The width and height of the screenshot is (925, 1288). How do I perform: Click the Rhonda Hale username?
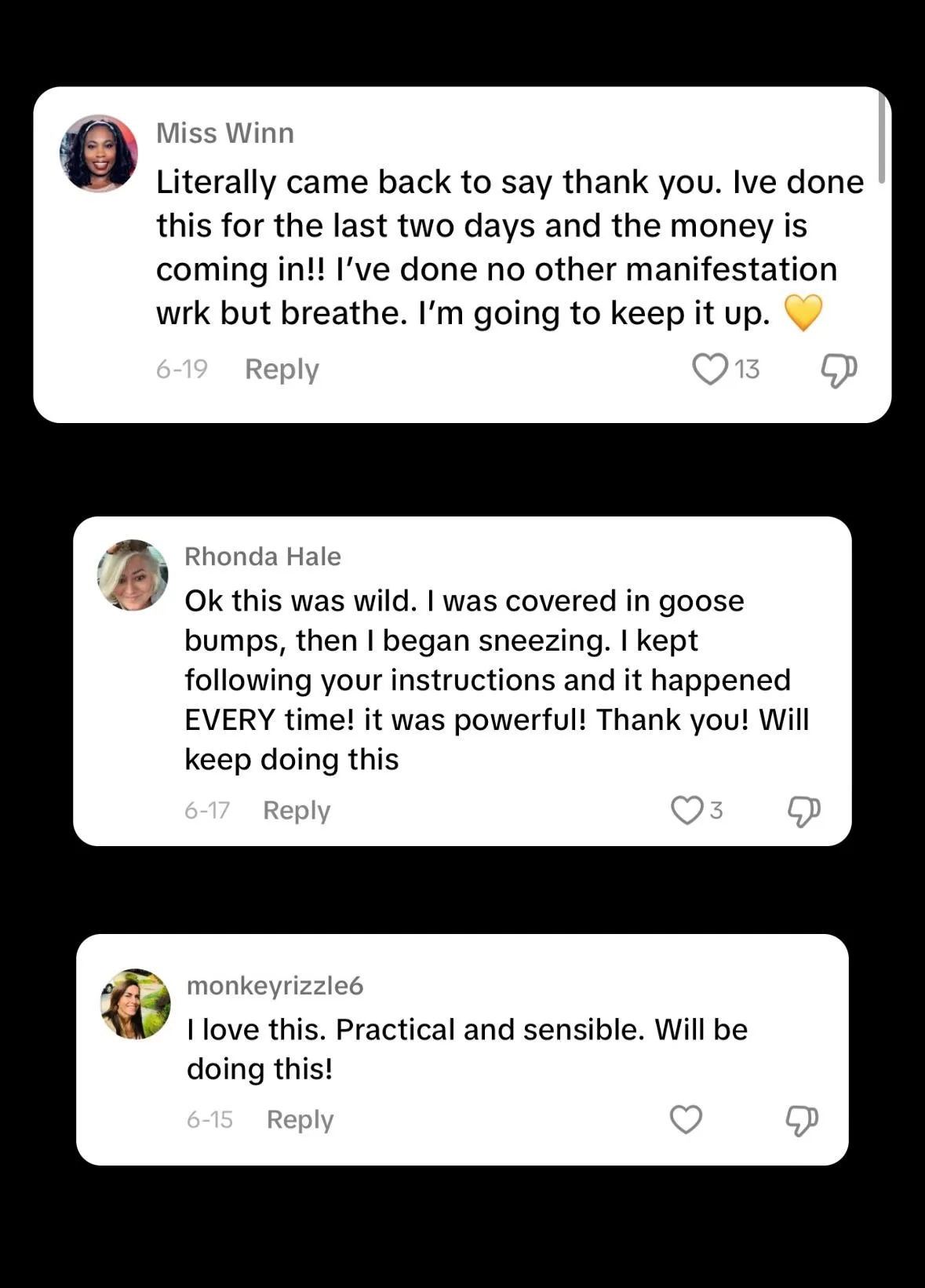tap(263, 556)
